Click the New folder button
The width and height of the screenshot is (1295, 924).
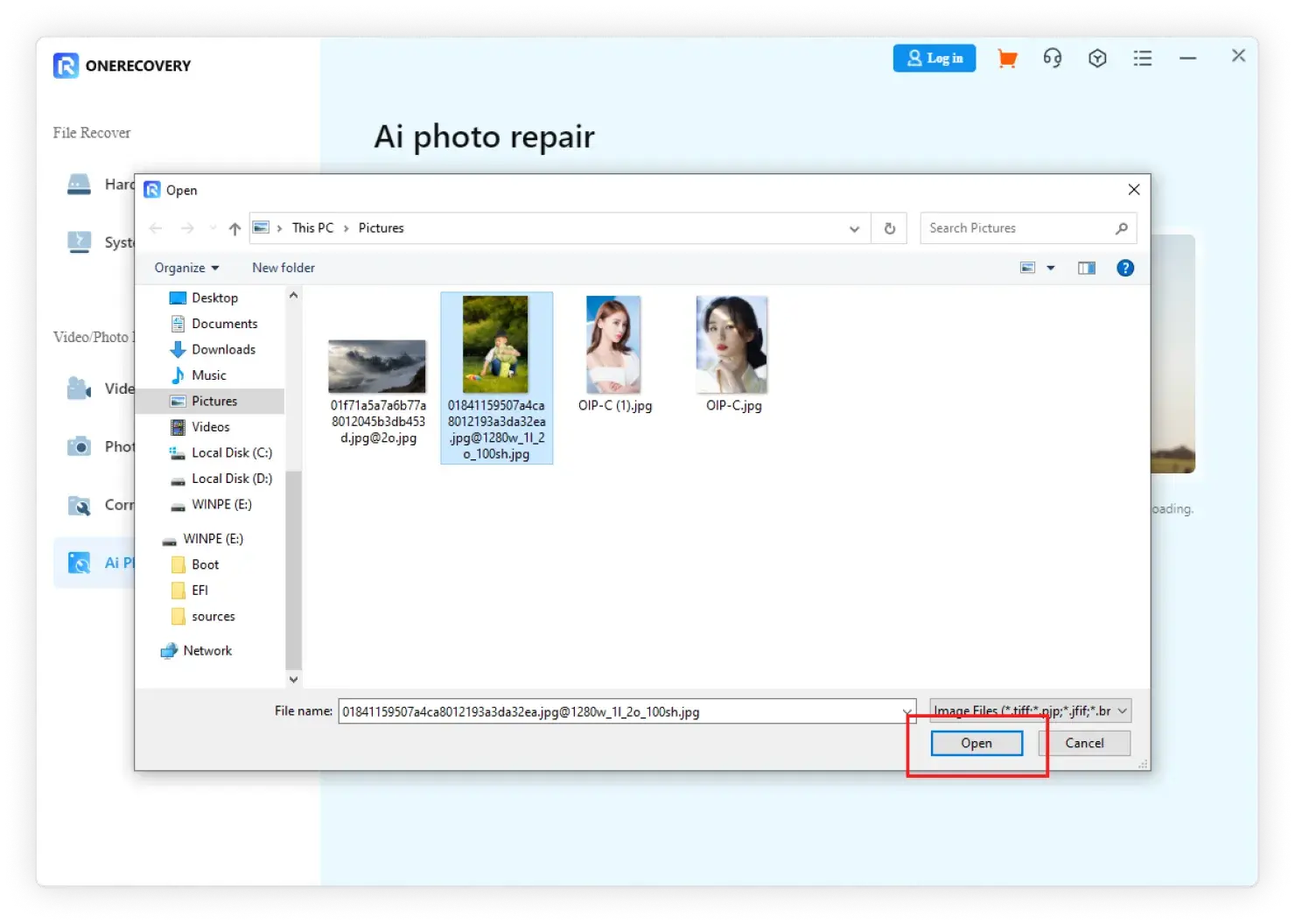283,268
